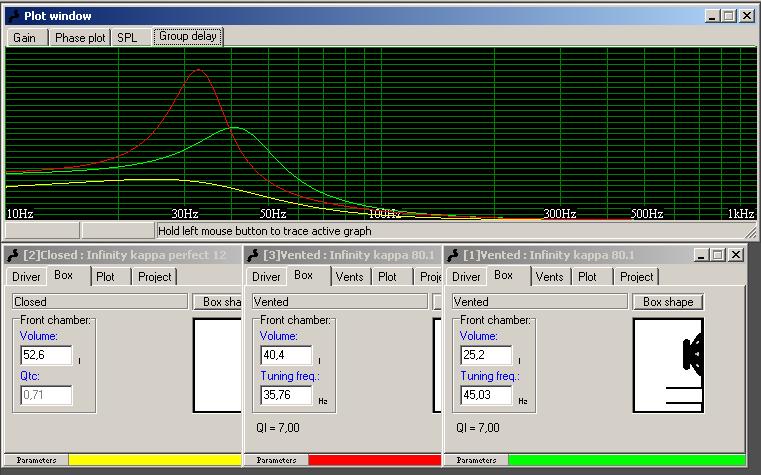Open the Phase plot tab
The width and height of the screenshot is (761, 475).
(x=80, y=37)
